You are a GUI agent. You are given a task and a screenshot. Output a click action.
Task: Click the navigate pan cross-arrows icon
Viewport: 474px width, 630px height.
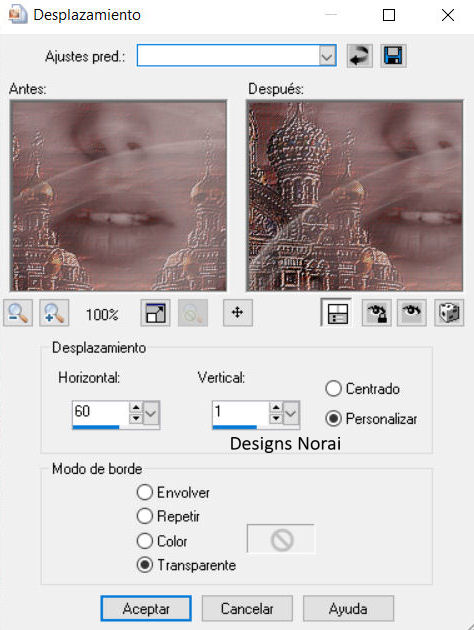tap(238, 313)
